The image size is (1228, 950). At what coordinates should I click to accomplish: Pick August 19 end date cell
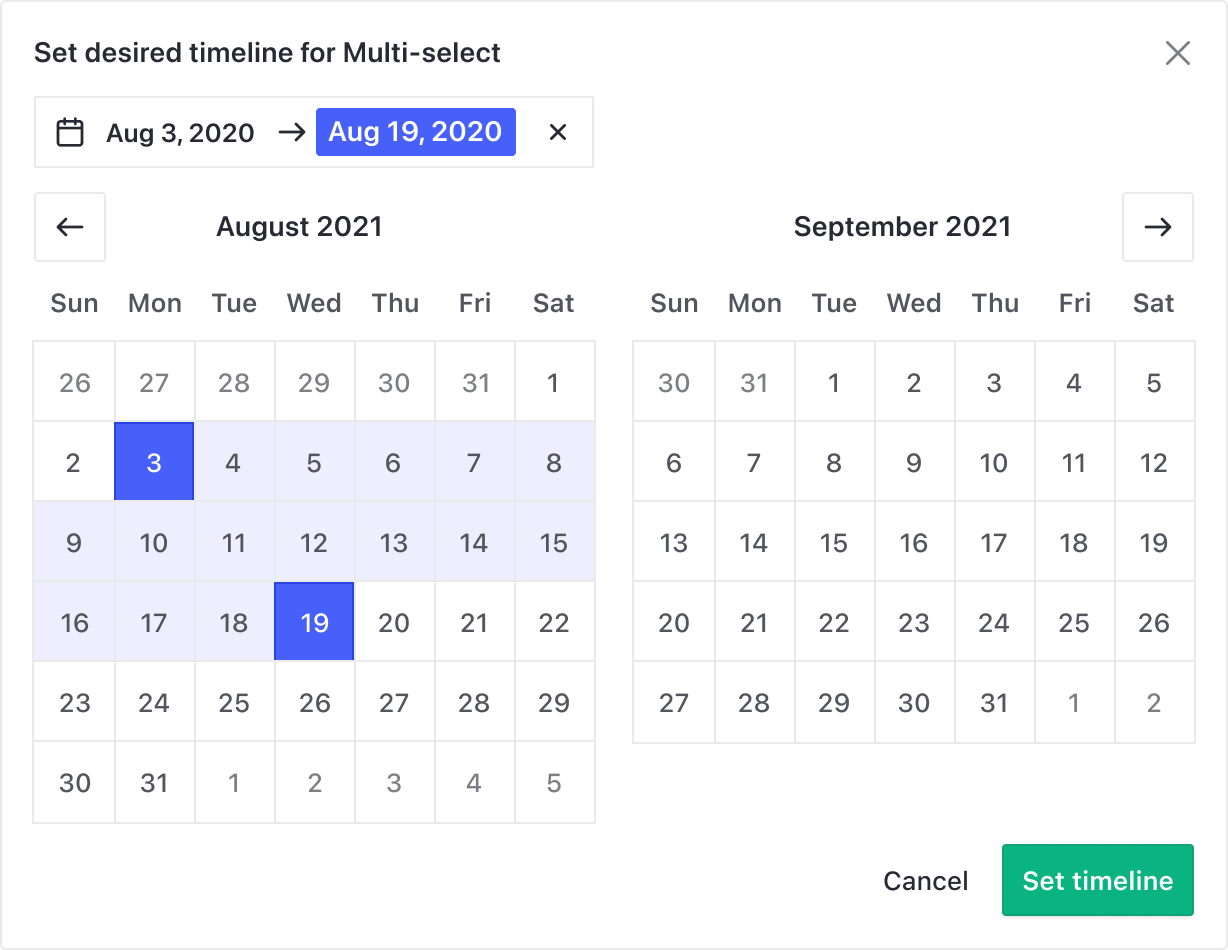[314, 622]
